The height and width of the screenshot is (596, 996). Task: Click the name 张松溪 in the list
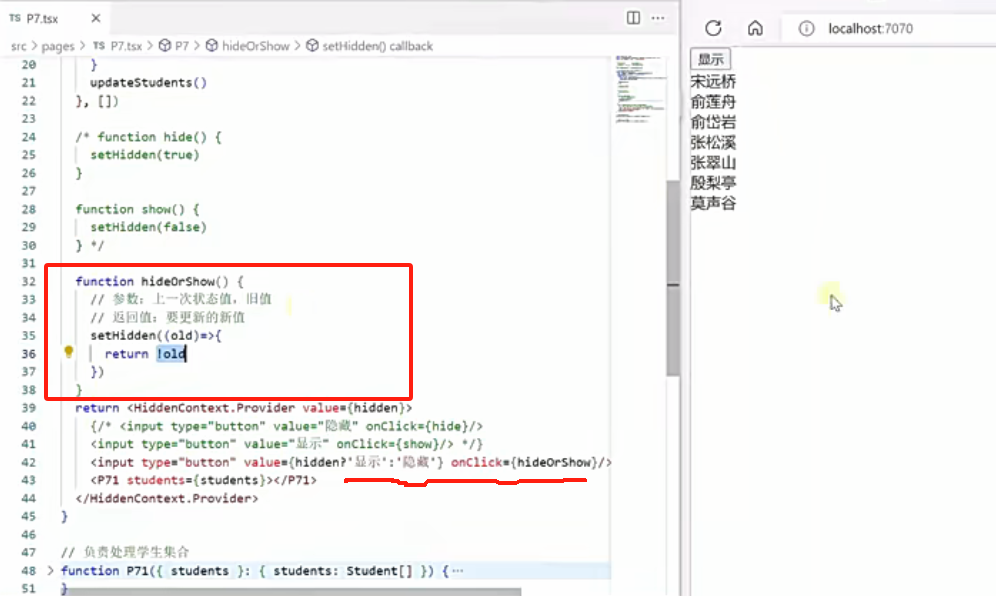point(713,142)
